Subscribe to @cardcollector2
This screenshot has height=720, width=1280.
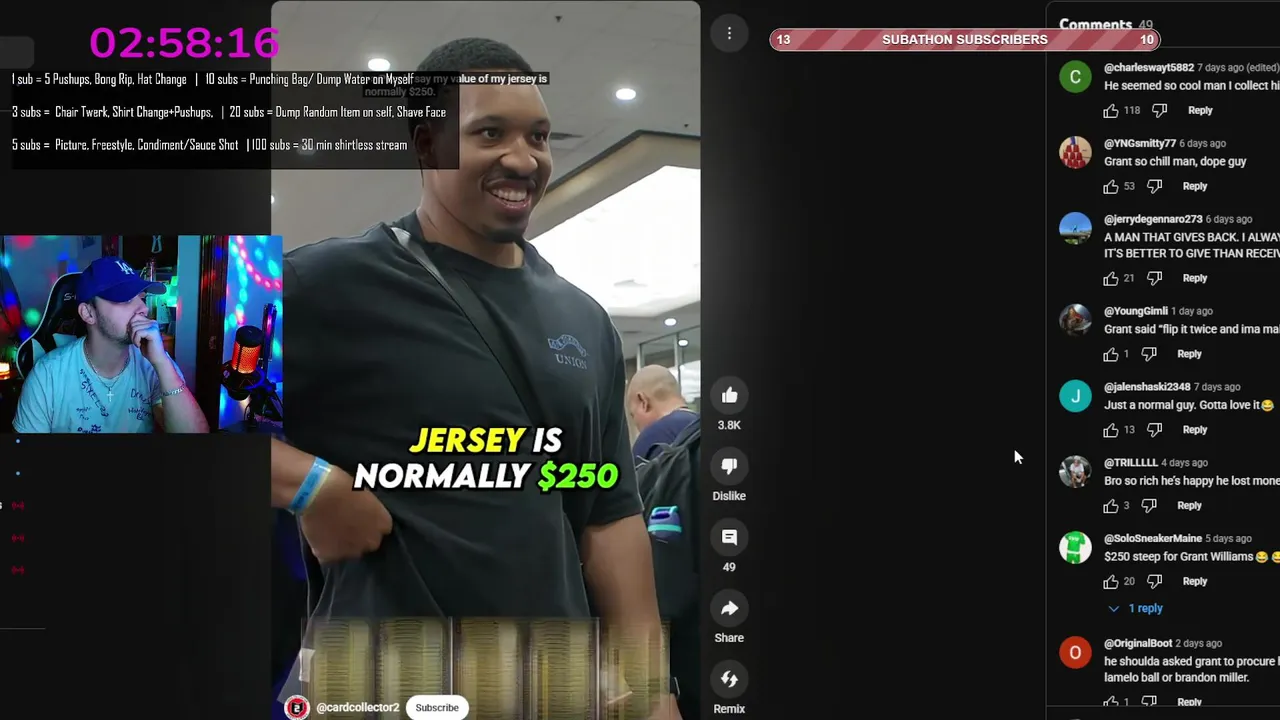pyautogui.click(x=437, y=708)
